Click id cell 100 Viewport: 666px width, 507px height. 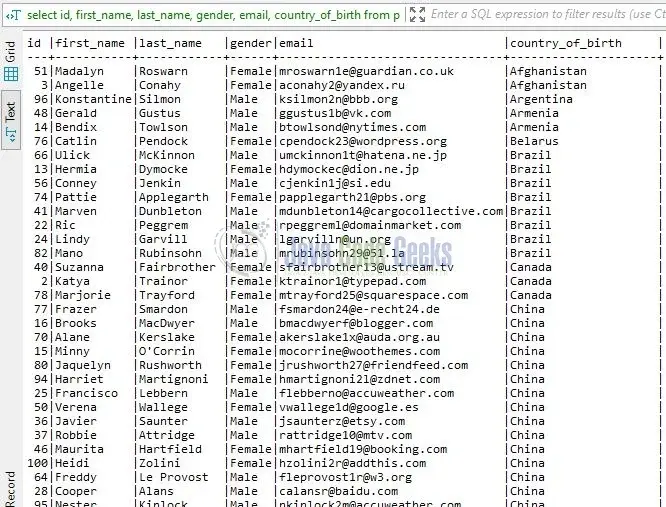(37, 464)
